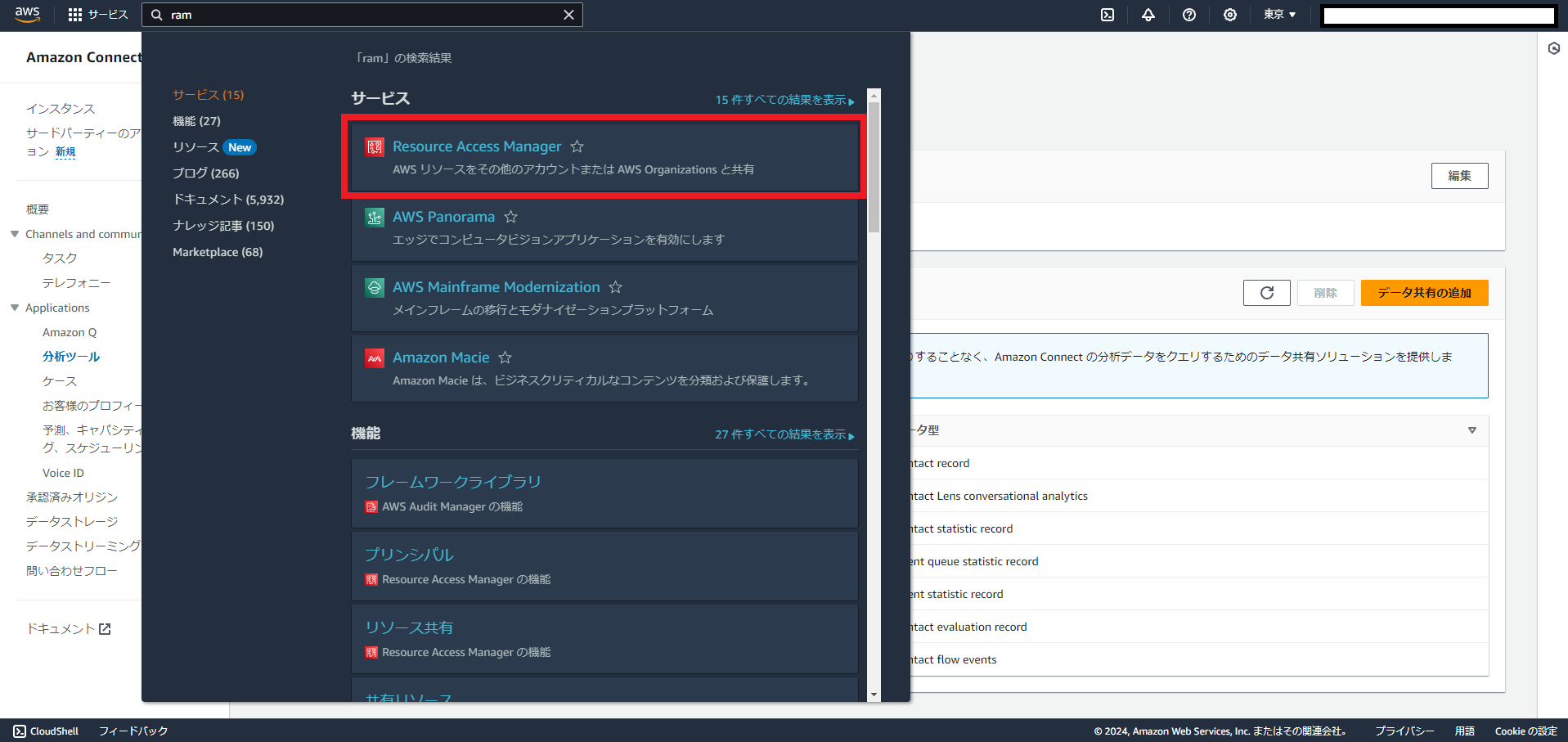Viewport: 1568px width, 742px height.
Task: Click the データ共有の追加 button
Action: 1424,293
